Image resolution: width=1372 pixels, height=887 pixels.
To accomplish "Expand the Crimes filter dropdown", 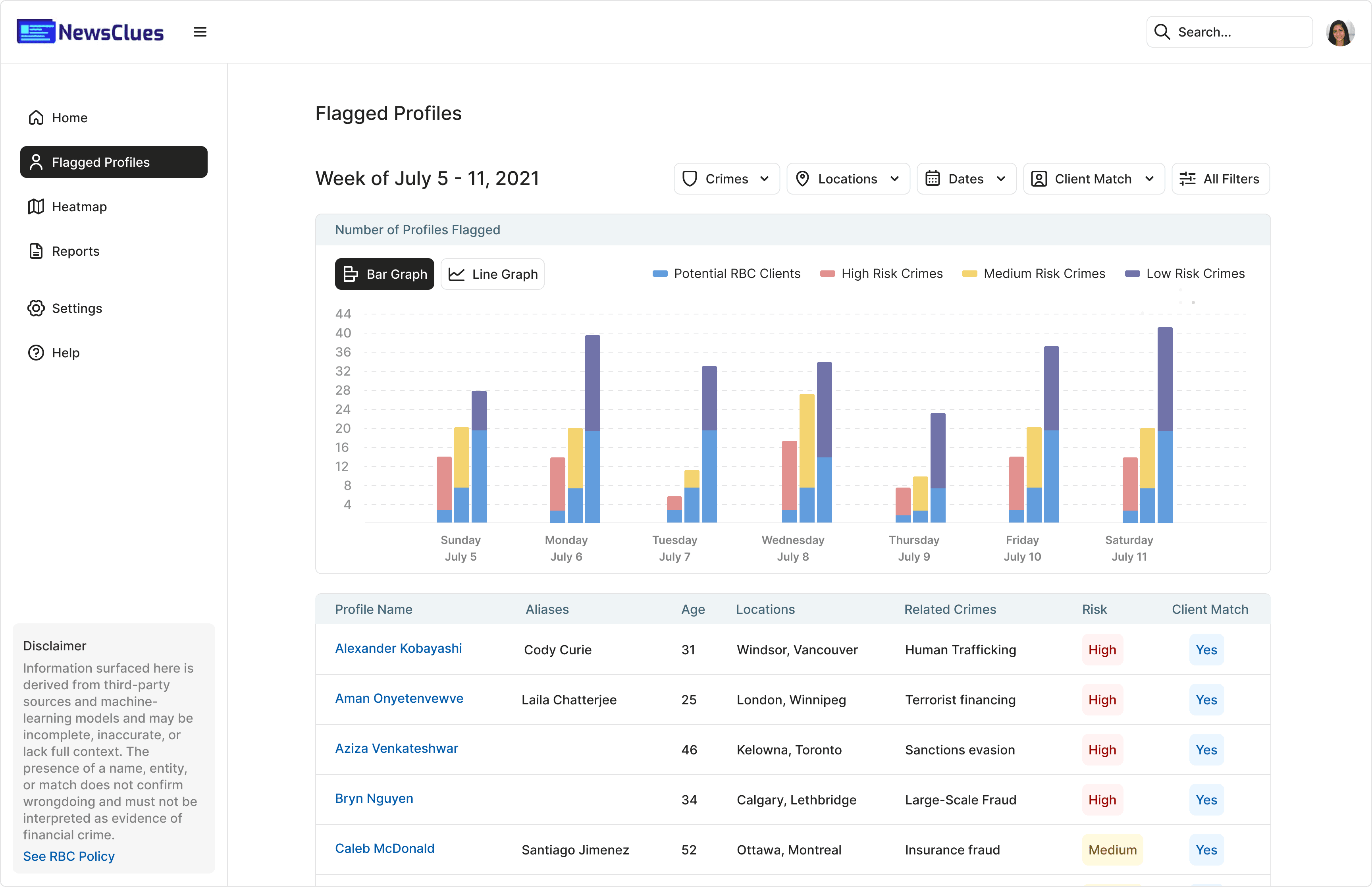I will 726,179.
